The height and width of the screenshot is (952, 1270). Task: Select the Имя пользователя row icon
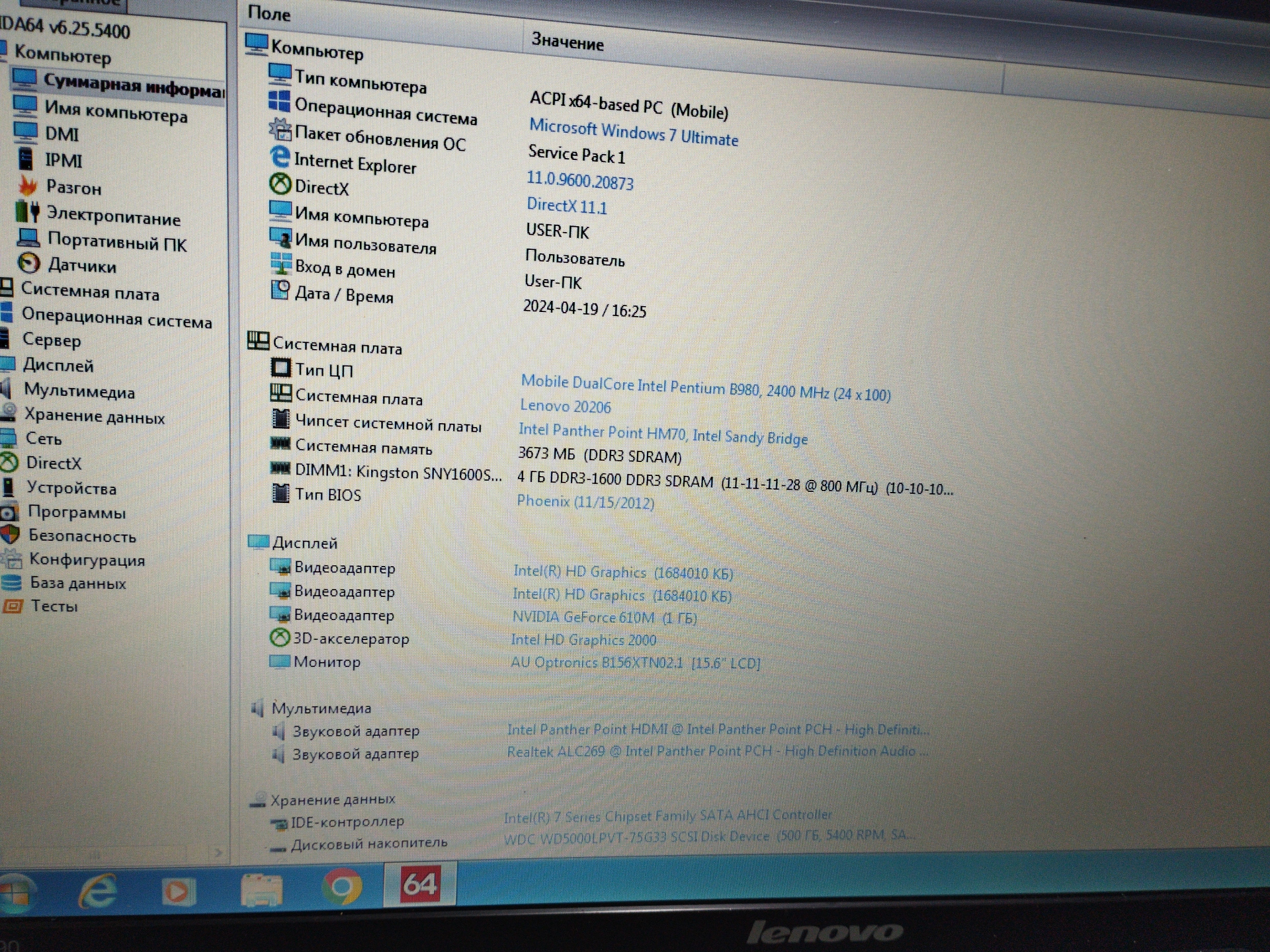coord(280,237)
